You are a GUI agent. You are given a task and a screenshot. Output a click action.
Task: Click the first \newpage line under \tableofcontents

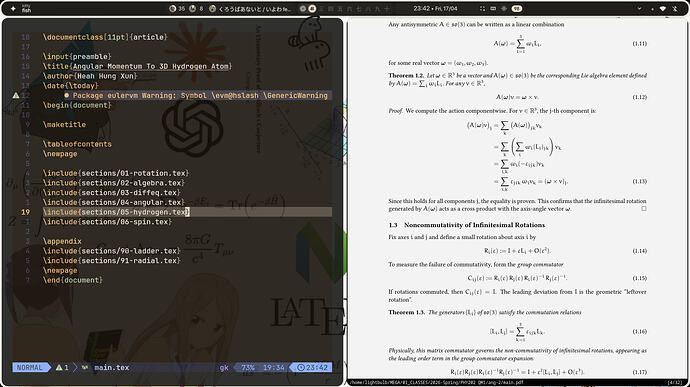point(60,154)
